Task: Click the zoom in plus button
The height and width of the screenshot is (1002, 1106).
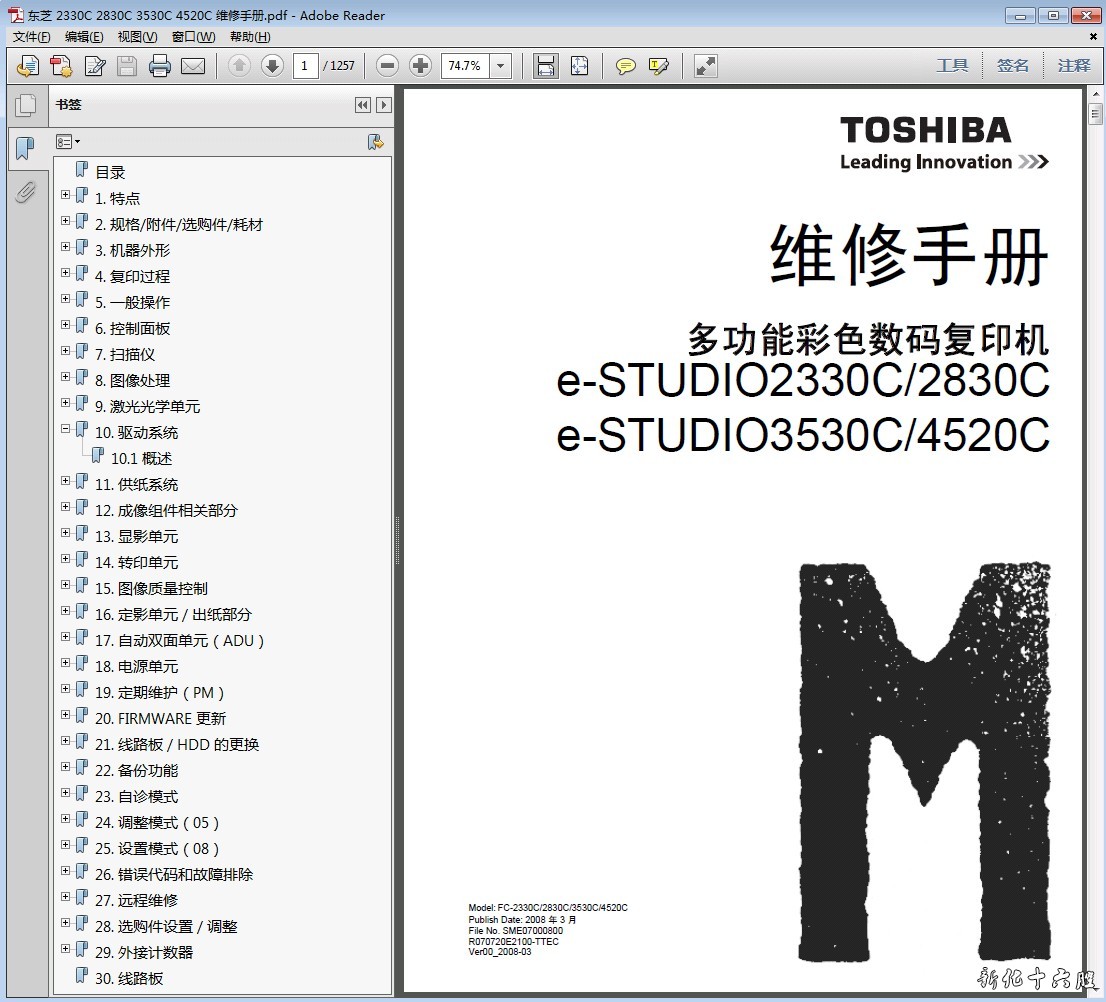Action: [421, 66]
